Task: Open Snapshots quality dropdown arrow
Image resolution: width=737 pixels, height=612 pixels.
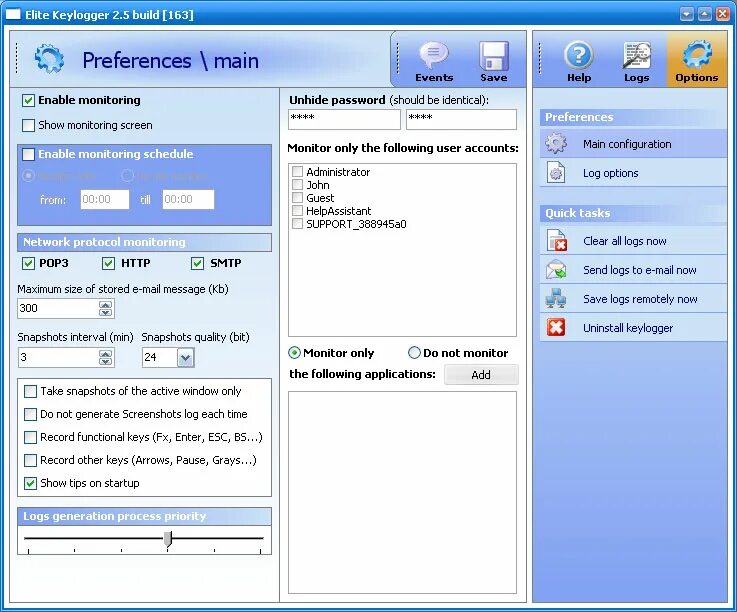Action: [186, 358]
